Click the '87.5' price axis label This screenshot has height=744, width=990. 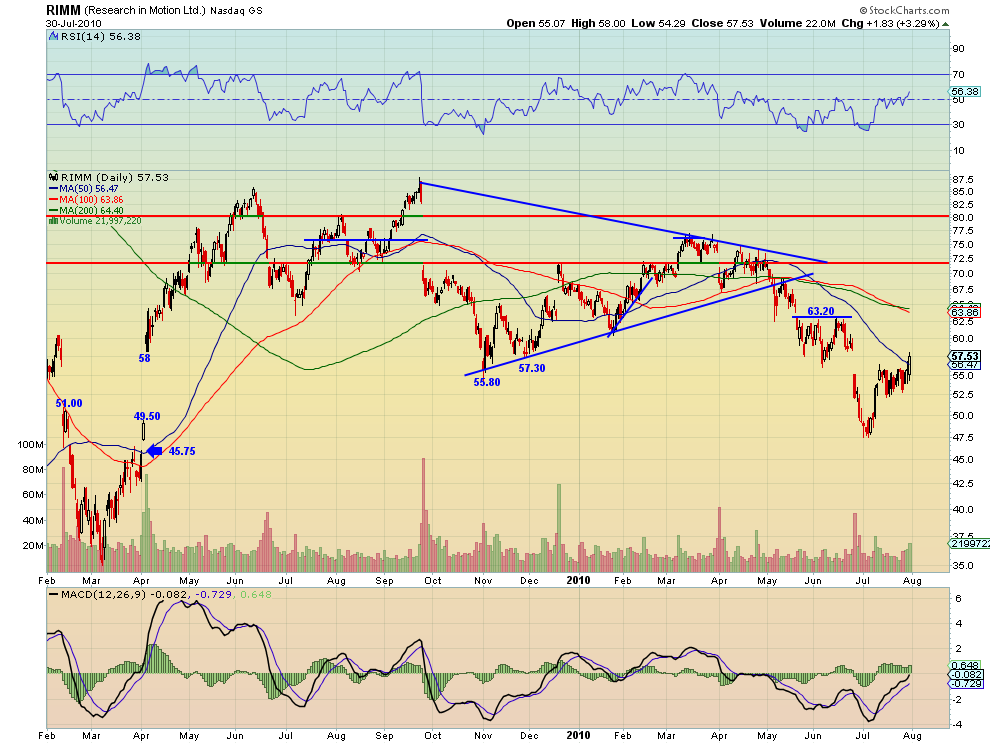point(963,179)
